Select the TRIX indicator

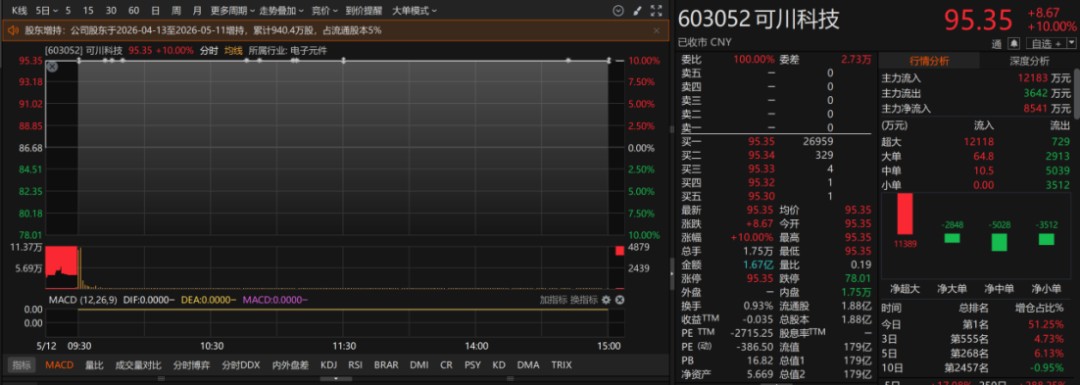(x=561, y=365)
